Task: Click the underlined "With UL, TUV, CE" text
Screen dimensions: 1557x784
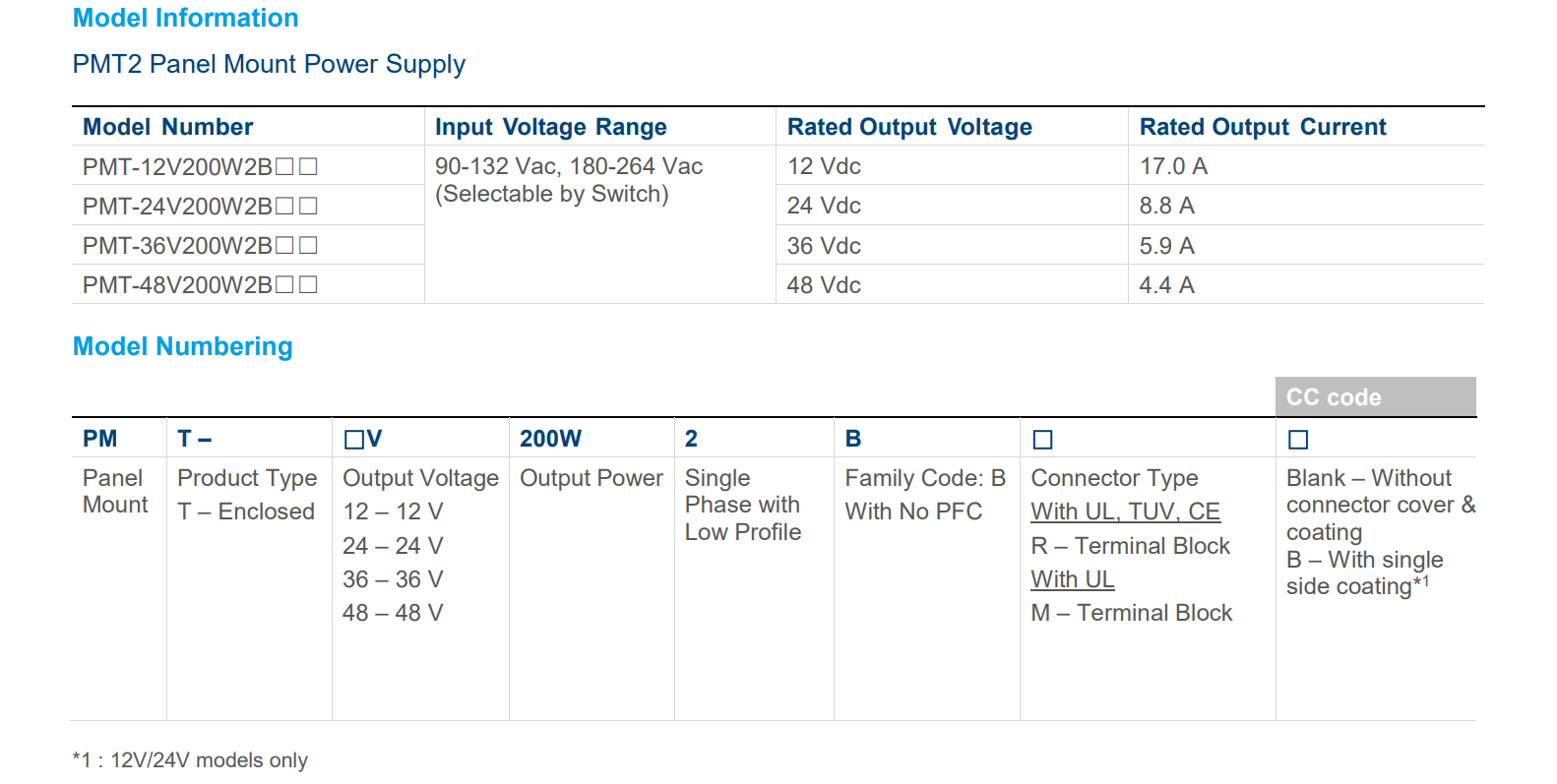Action: click(1125, 512)
